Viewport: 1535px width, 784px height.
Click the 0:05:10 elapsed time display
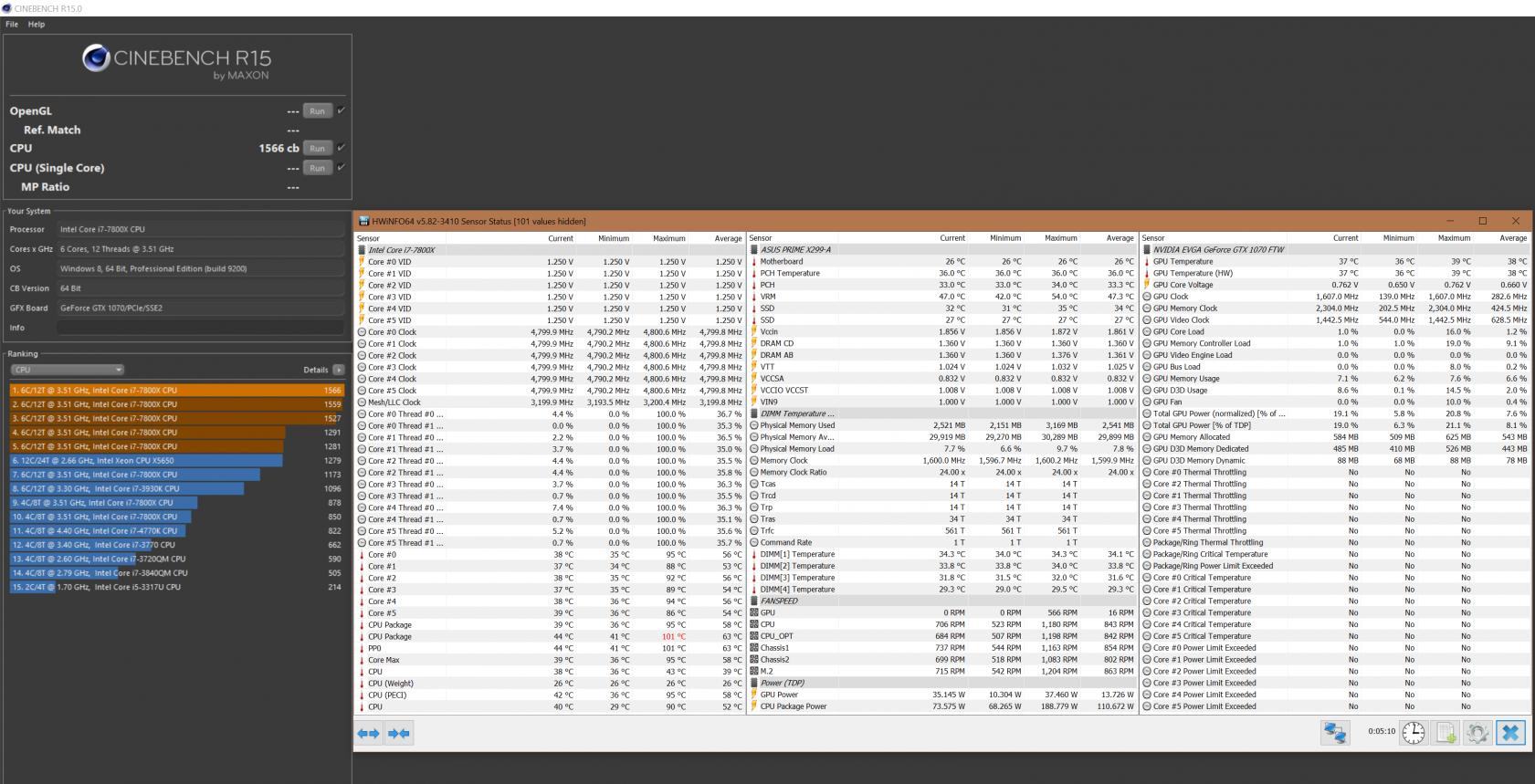(1382, 732)
